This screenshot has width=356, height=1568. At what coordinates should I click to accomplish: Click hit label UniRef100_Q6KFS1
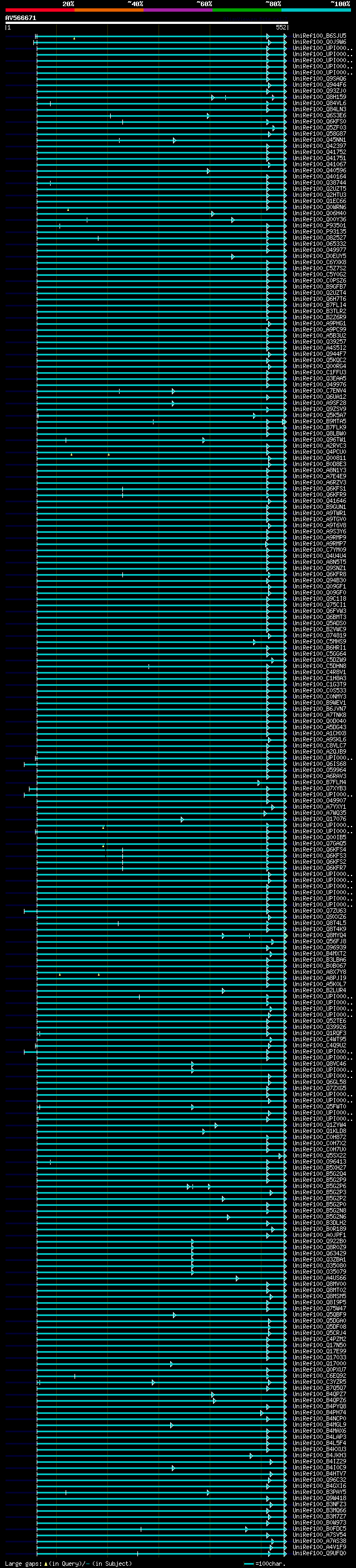[319, 489]
